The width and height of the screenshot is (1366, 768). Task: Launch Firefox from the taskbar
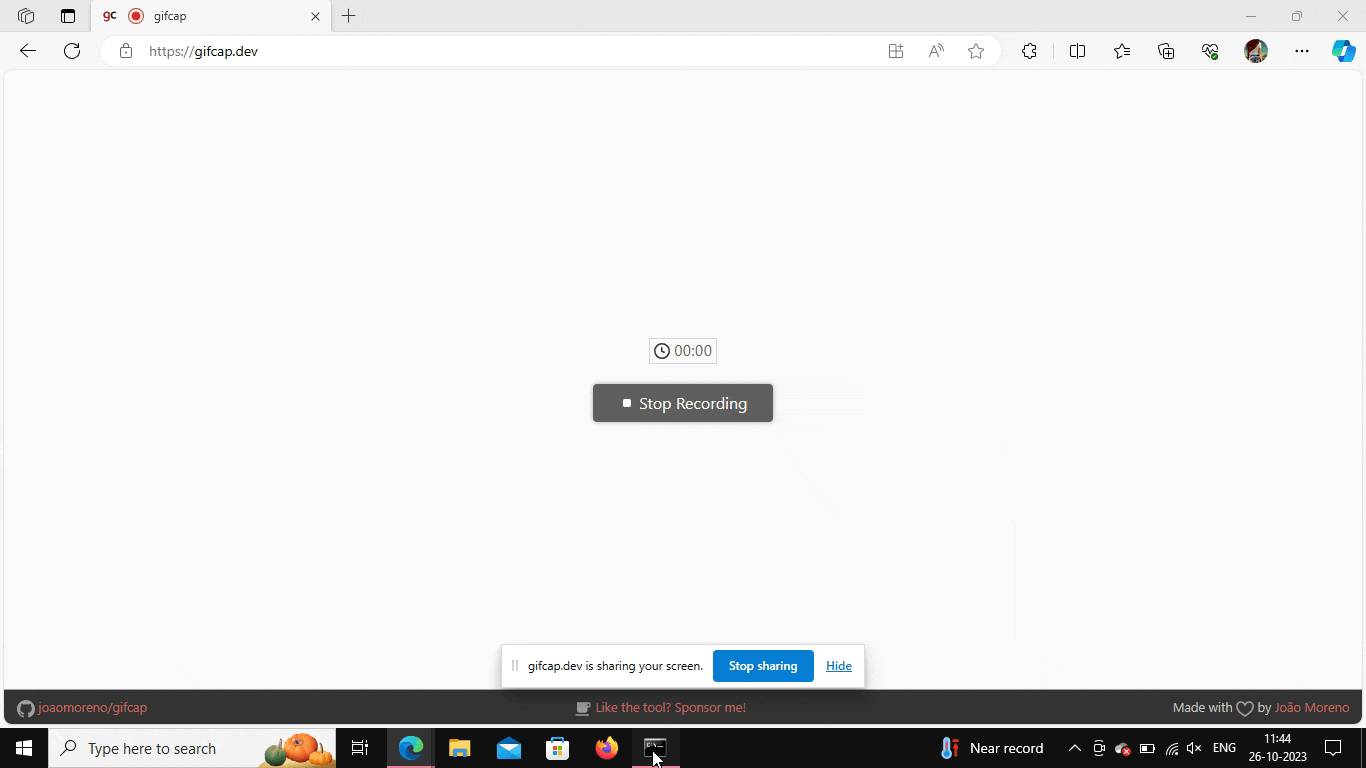[x=607, y=748]
